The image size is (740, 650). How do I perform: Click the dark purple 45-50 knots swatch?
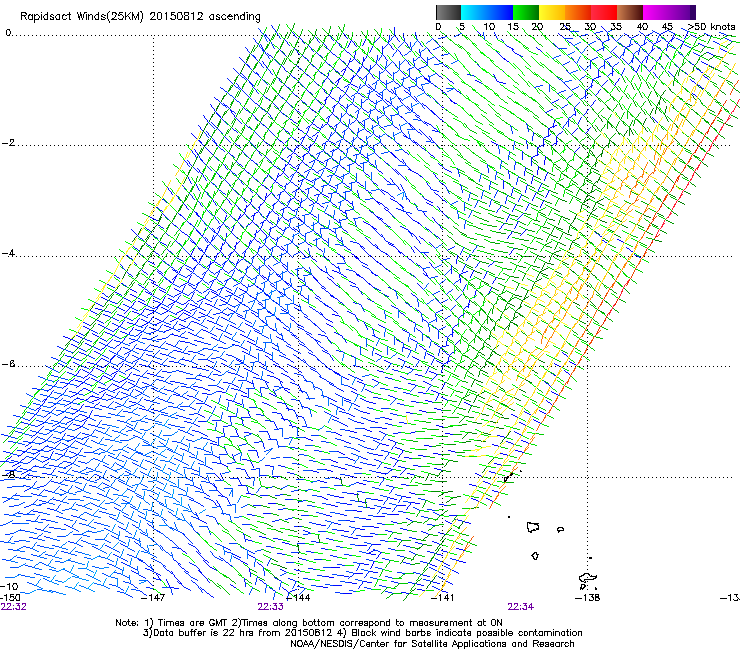click(682, 12)
